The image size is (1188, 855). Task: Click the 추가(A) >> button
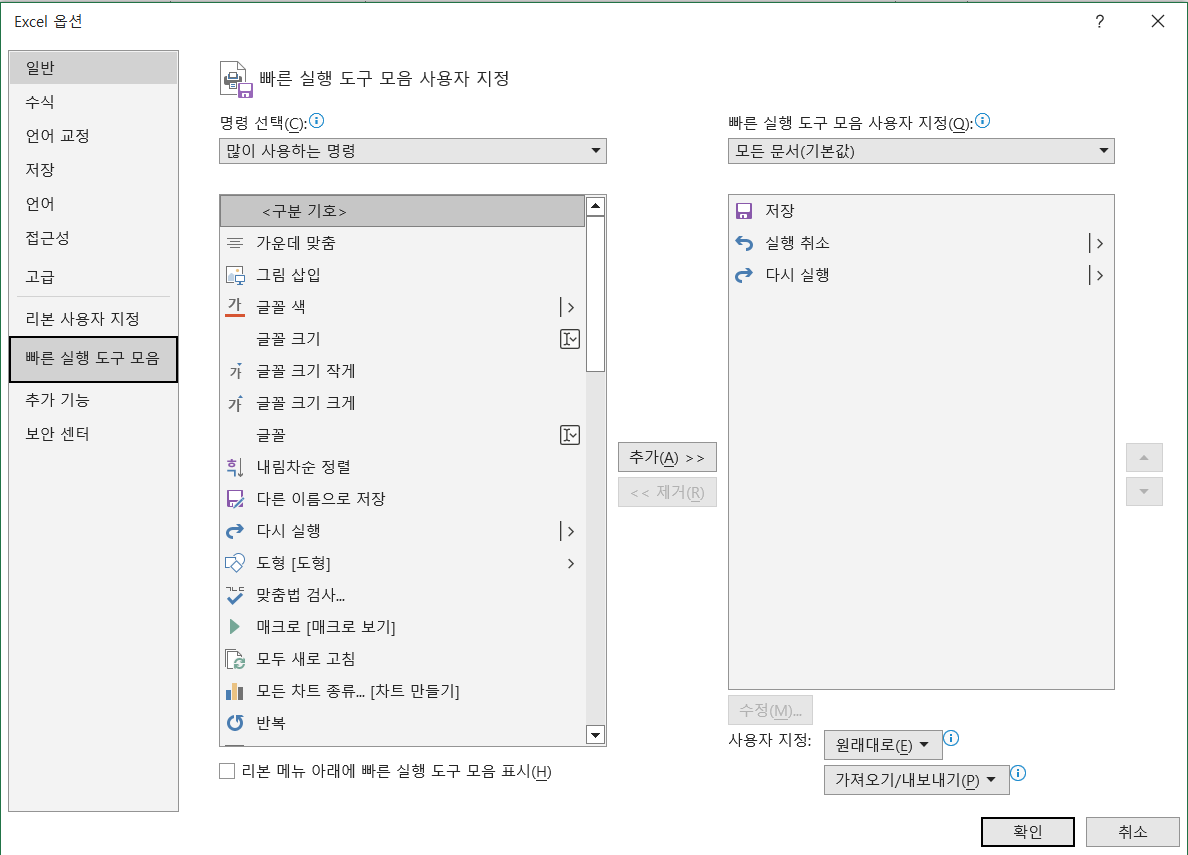667,457
